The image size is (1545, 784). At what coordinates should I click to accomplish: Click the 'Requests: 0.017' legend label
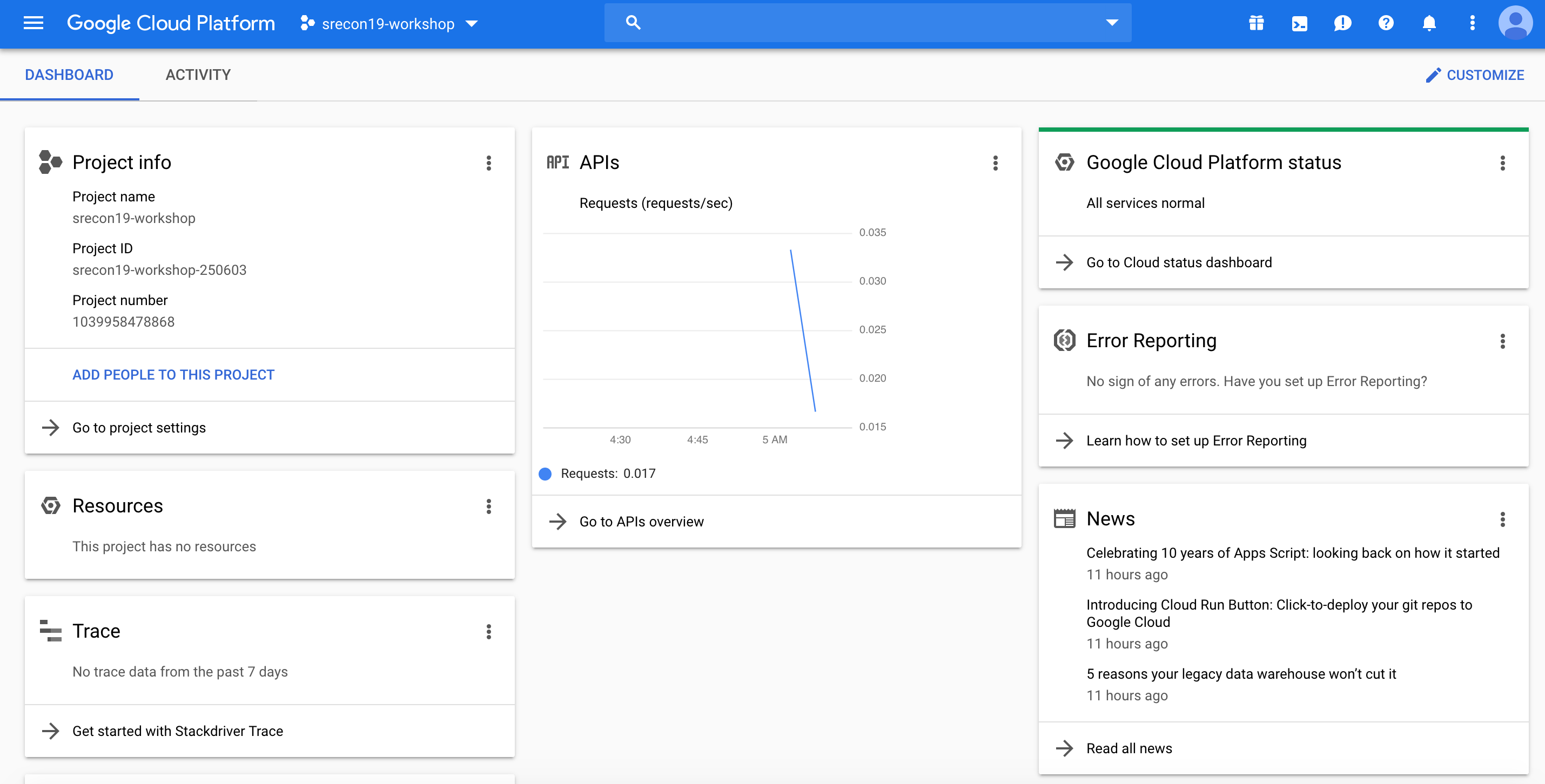[608, 474]
